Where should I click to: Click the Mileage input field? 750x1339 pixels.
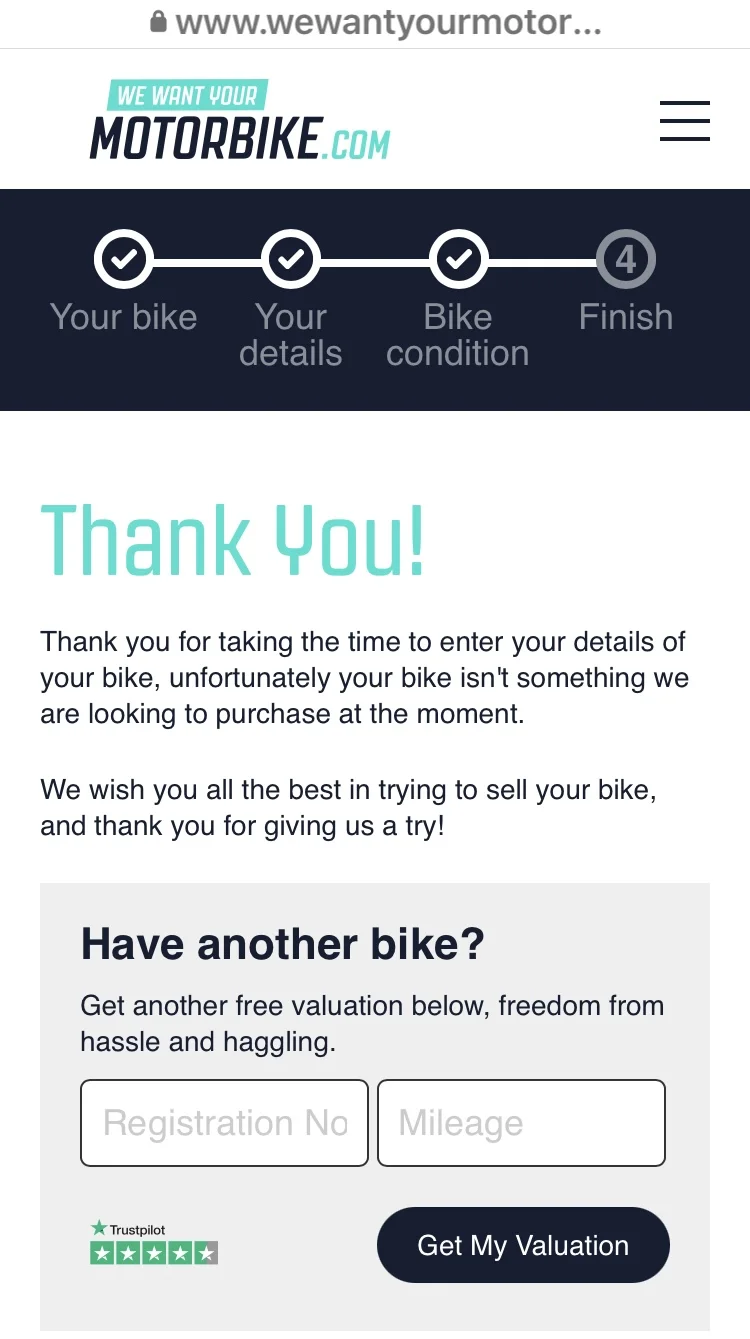click(521, 1122)
